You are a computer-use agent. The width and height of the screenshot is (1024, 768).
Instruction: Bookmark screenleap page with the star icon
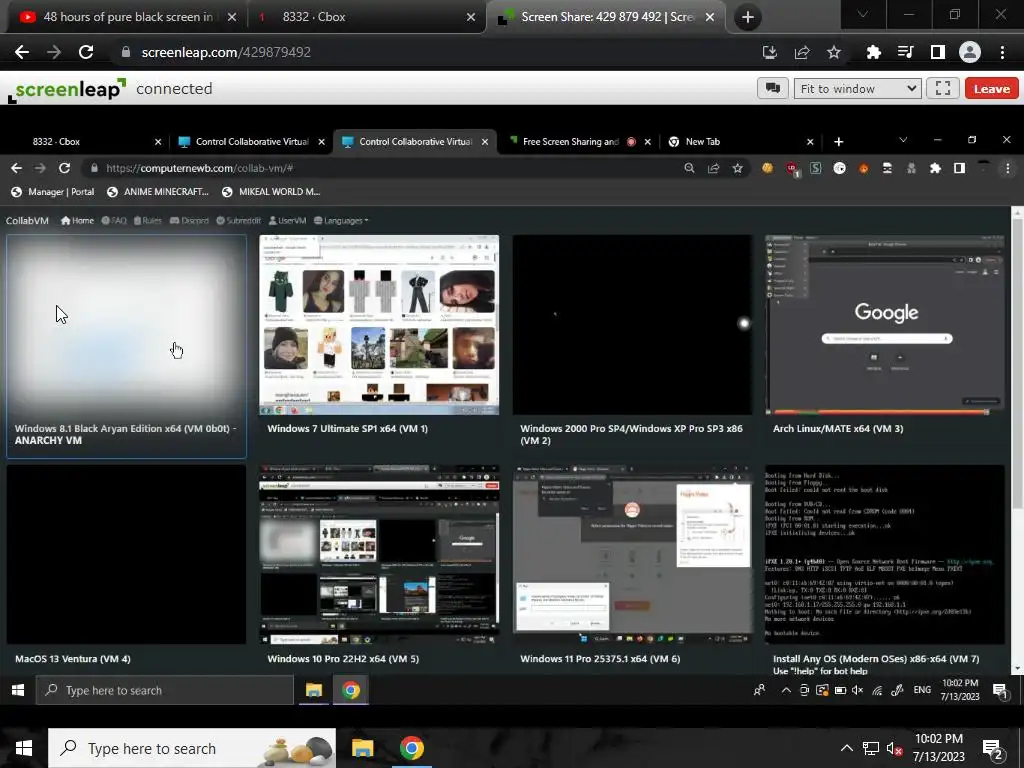coord(834,52)
